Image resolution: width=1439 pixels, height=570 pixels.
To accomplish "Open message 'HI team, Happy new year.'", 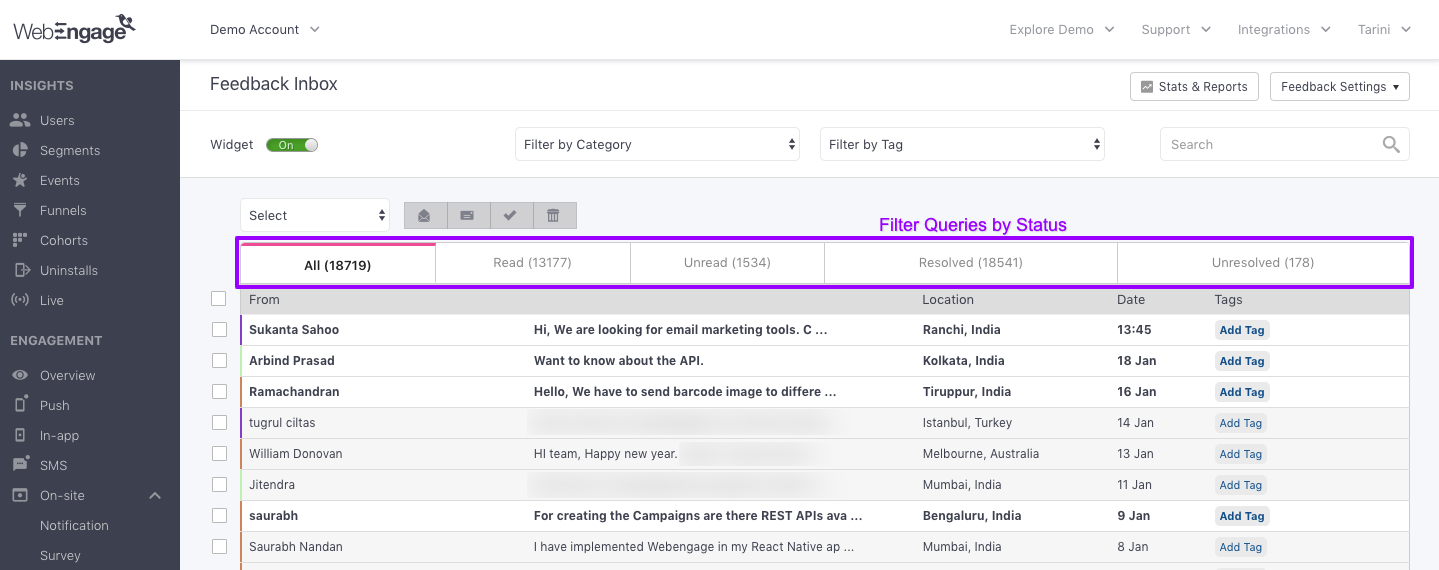I will [x=606, y=453].
